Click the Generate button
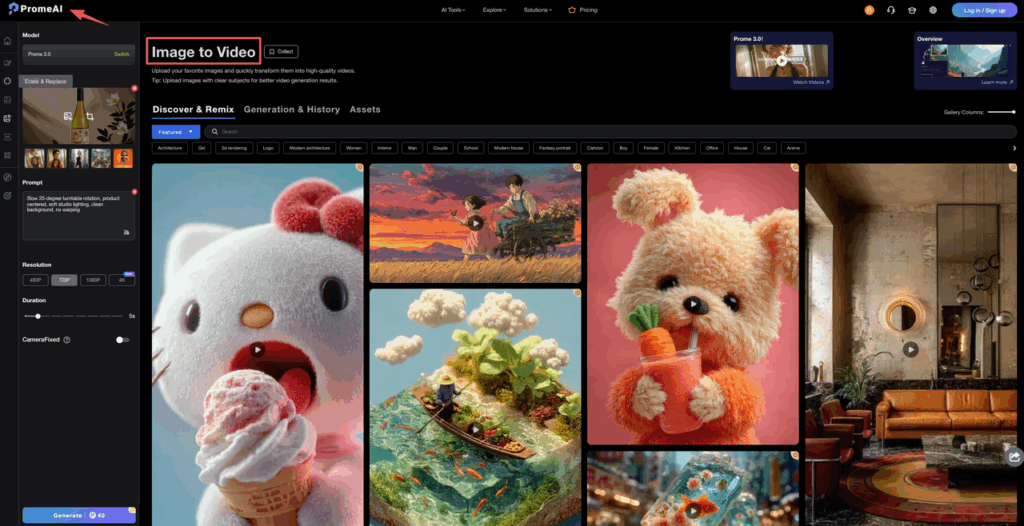The height and width of the screenshot is (526, 1024). click(79, 515)
